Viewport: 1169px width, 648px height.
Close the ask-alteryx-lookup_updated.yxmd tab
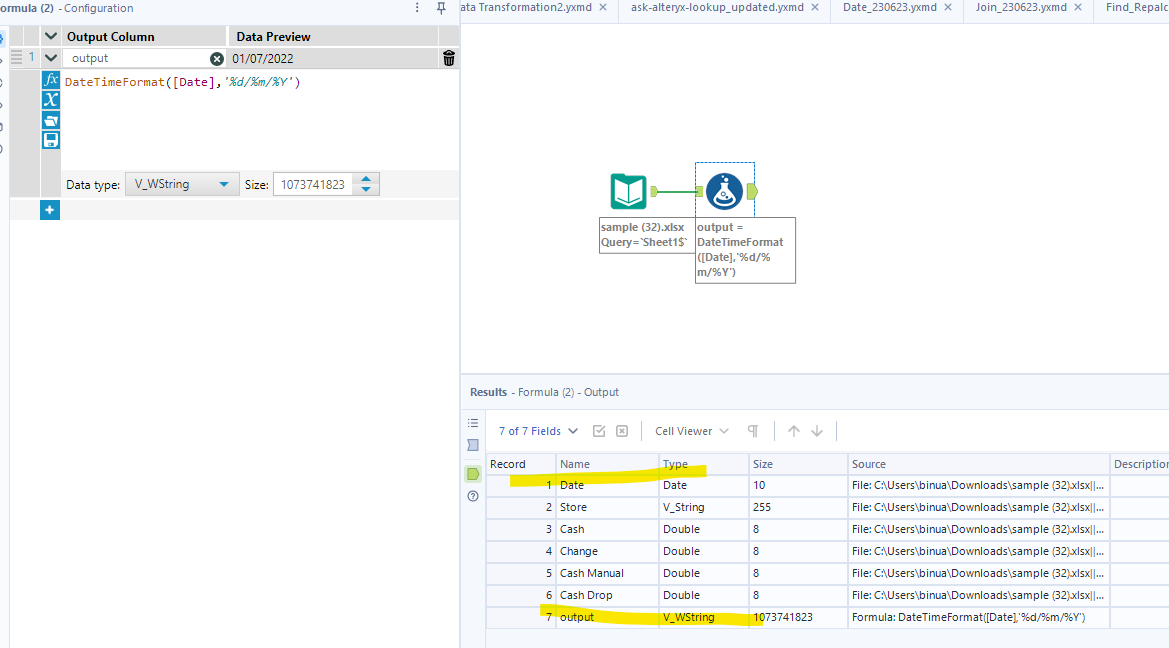click(815, 7)
